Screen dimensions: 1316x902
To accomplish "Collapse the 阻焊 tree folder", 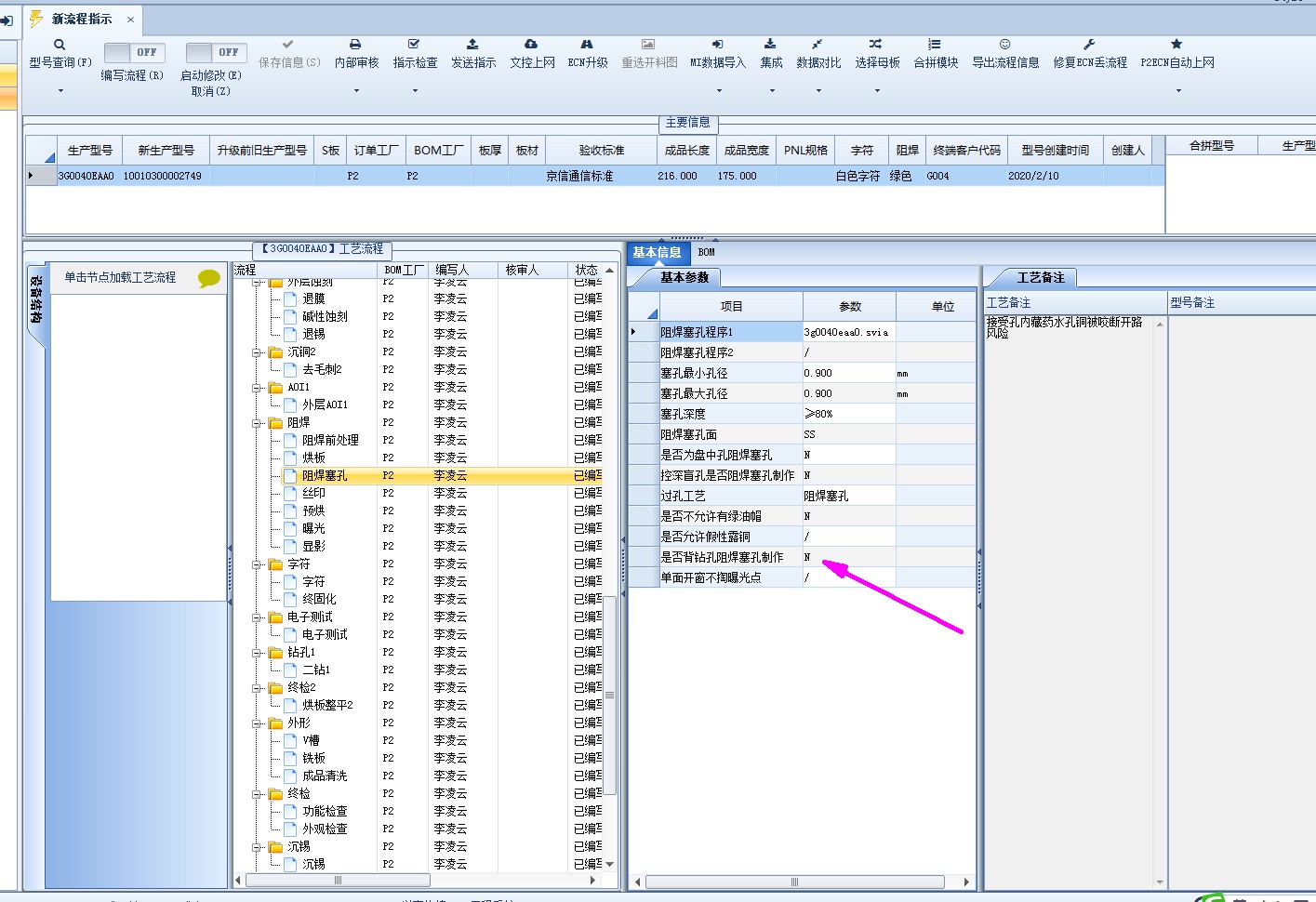I will tap(257, 423).
